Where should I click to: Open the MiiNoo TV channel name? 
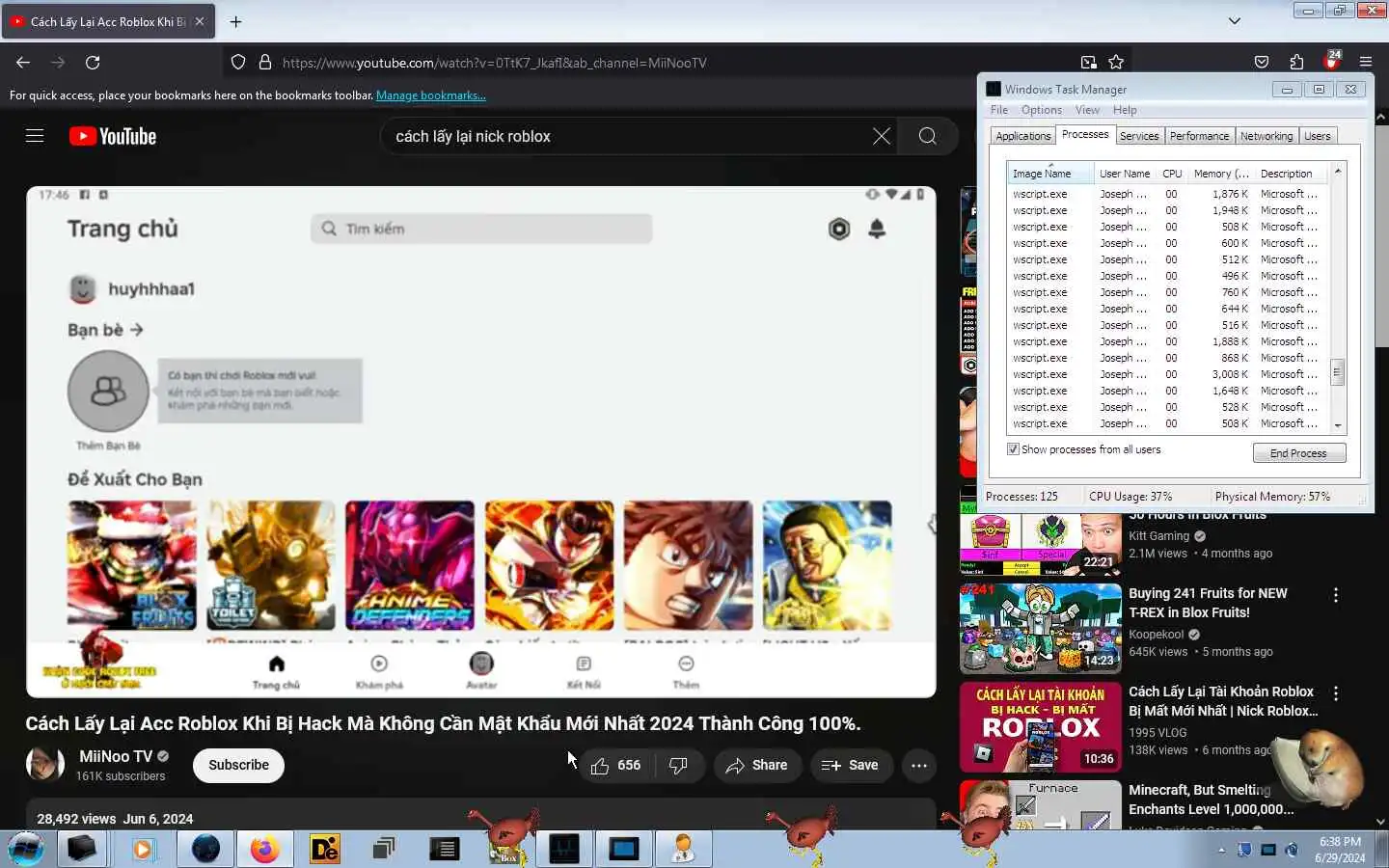point(115,756)
